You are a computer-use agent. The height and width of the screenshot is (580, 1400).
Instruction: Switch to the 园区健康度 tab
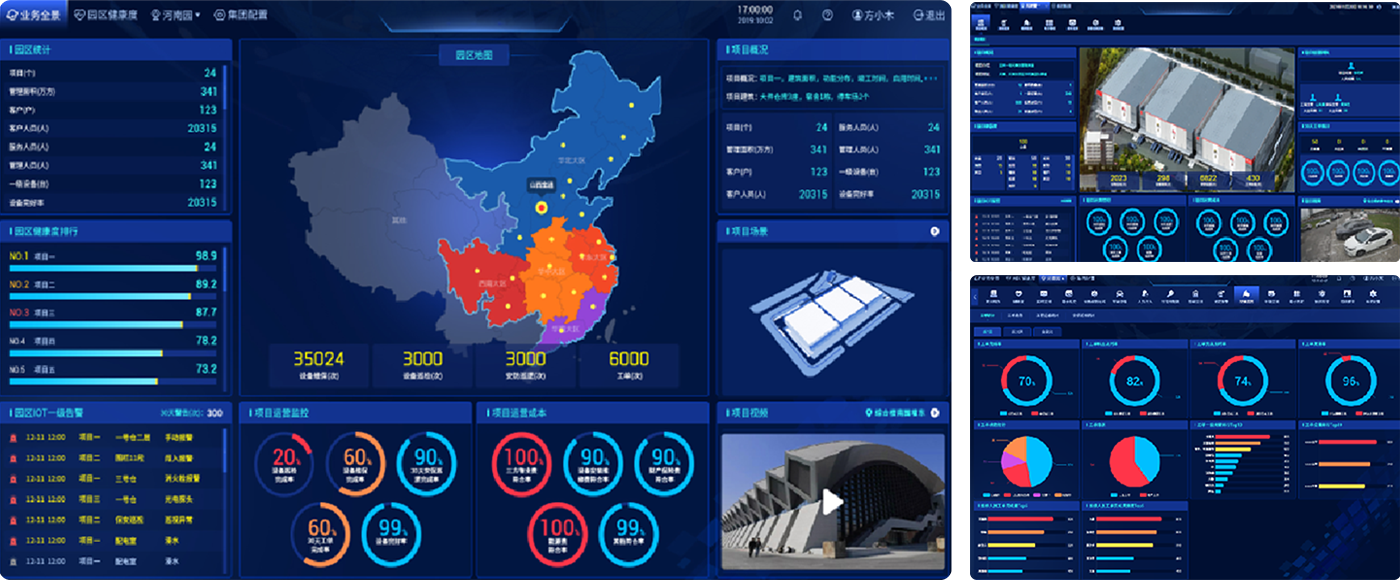pos(106,15)
